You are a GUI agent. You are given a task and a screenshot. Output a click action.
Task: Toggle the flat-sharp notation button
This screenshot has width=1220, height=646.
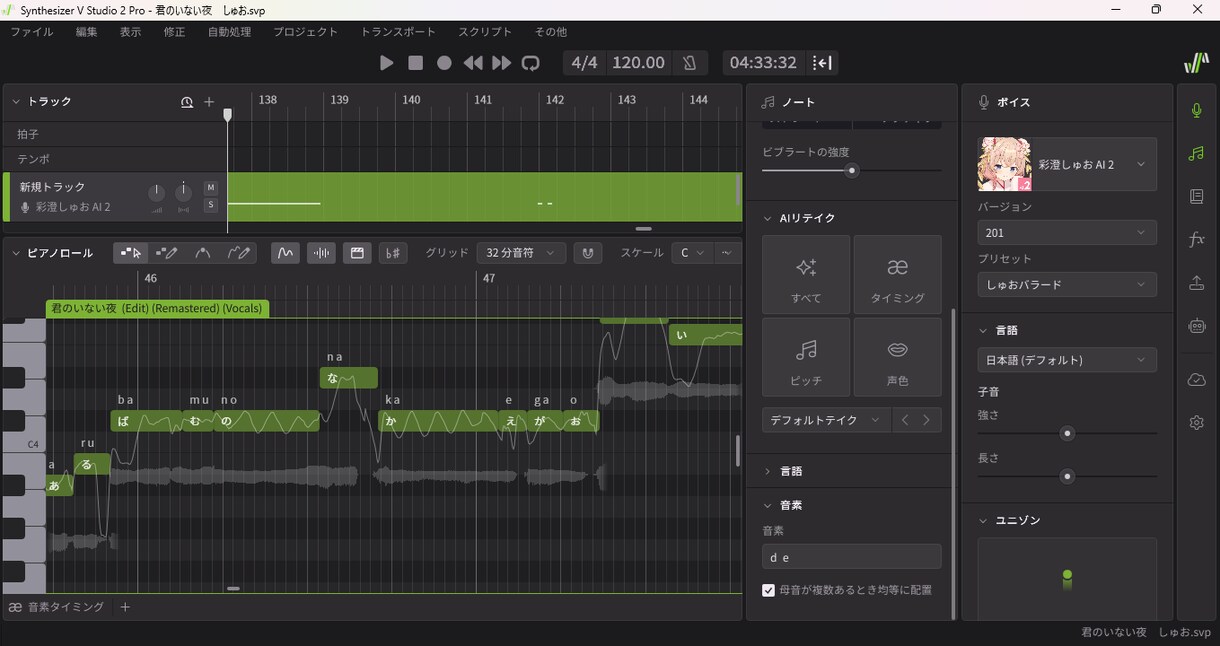pos(392,253)
